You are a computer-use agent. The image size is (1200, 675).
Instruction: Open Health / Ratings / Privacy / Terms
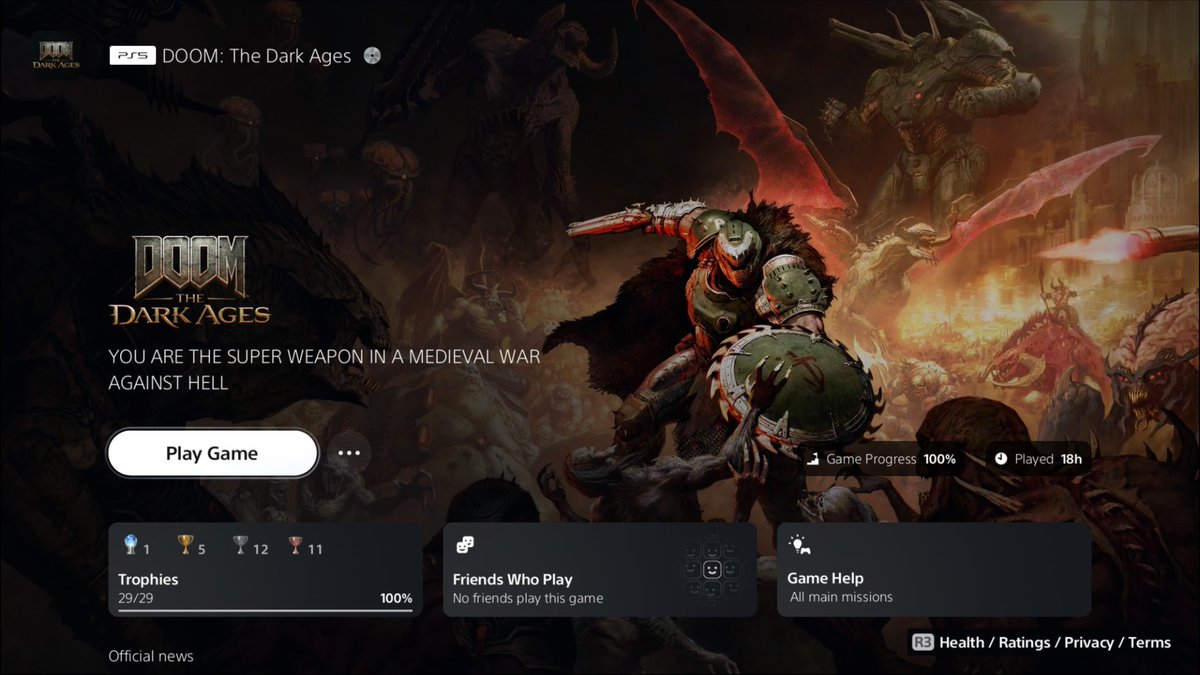coord(1040,642)
